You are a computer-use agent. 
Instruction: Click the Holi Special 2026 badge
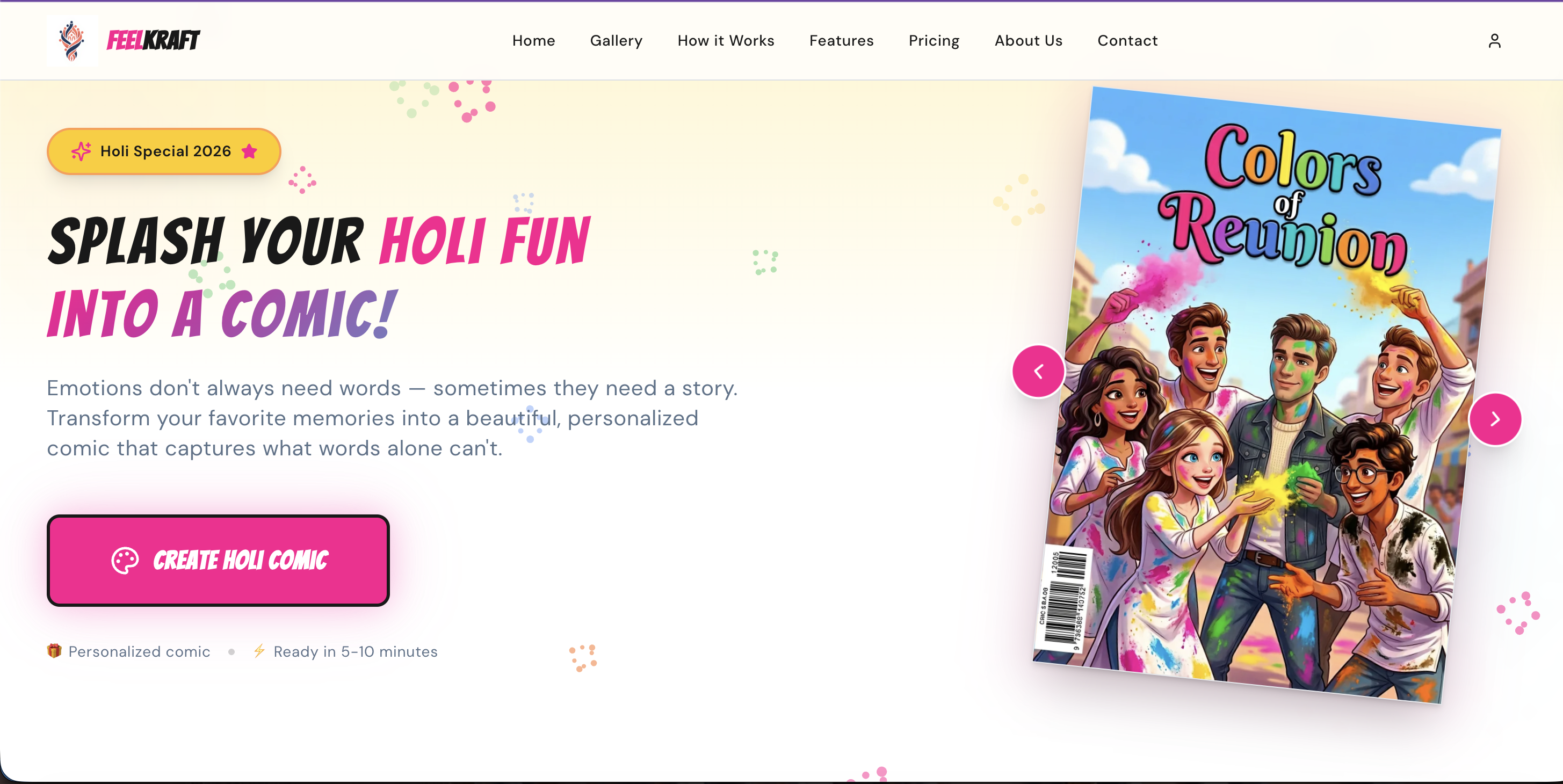[164, 151]
